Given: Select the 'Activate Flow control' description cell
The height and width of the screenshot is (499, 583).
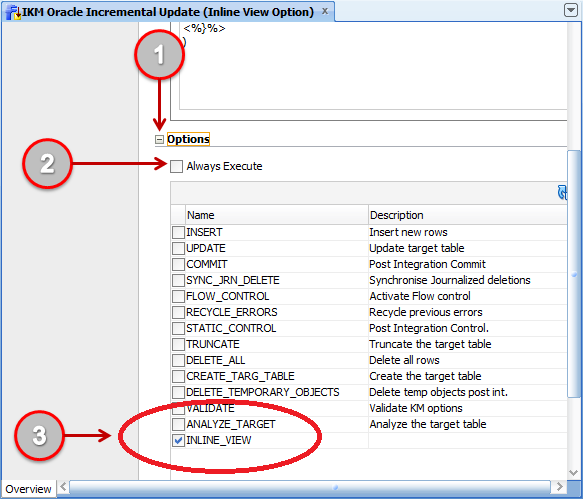Looking at the screenshot, I should pyautogui.click(x=468, y=296).
